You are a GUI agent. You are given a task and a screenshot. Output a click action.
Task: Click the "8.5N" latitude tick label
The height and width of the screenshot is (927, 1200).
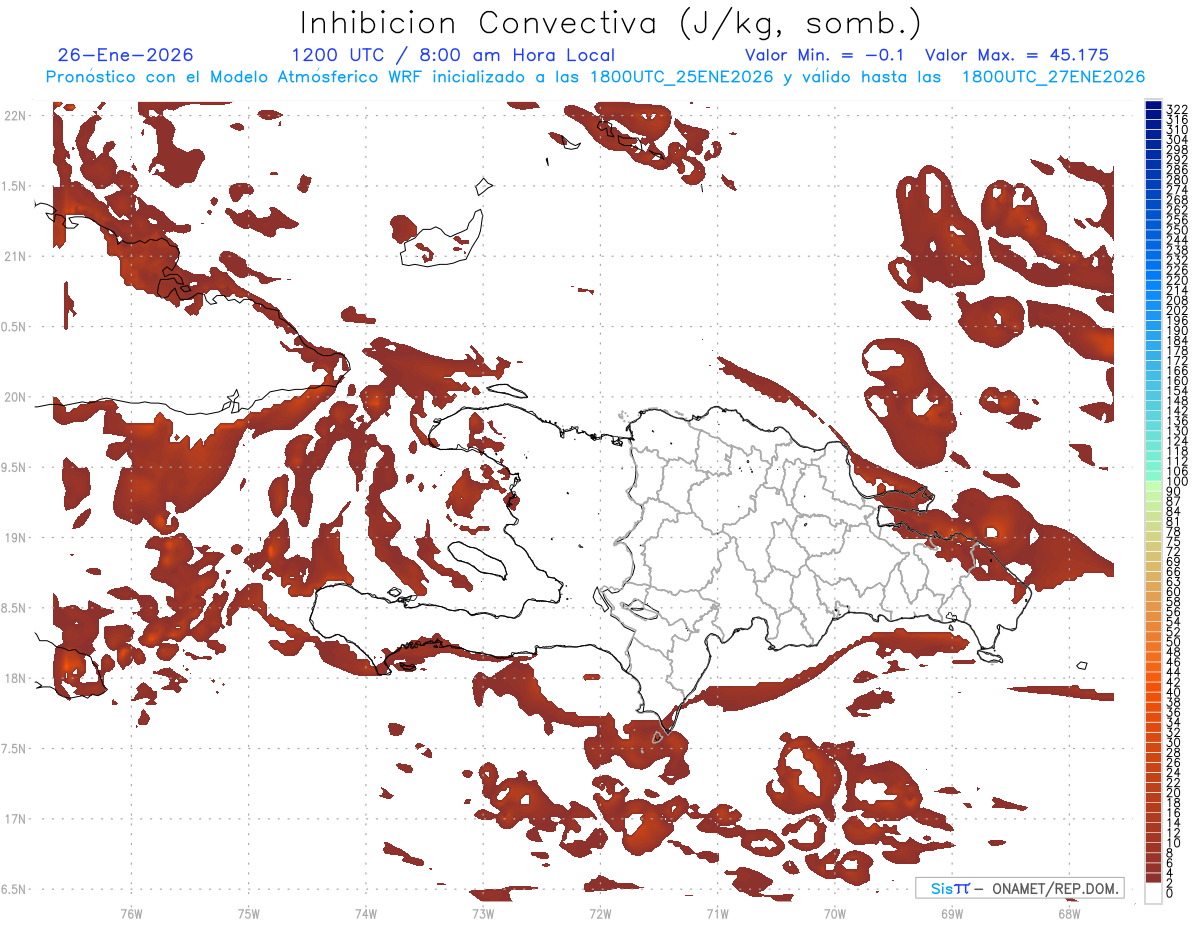point(14,609)
